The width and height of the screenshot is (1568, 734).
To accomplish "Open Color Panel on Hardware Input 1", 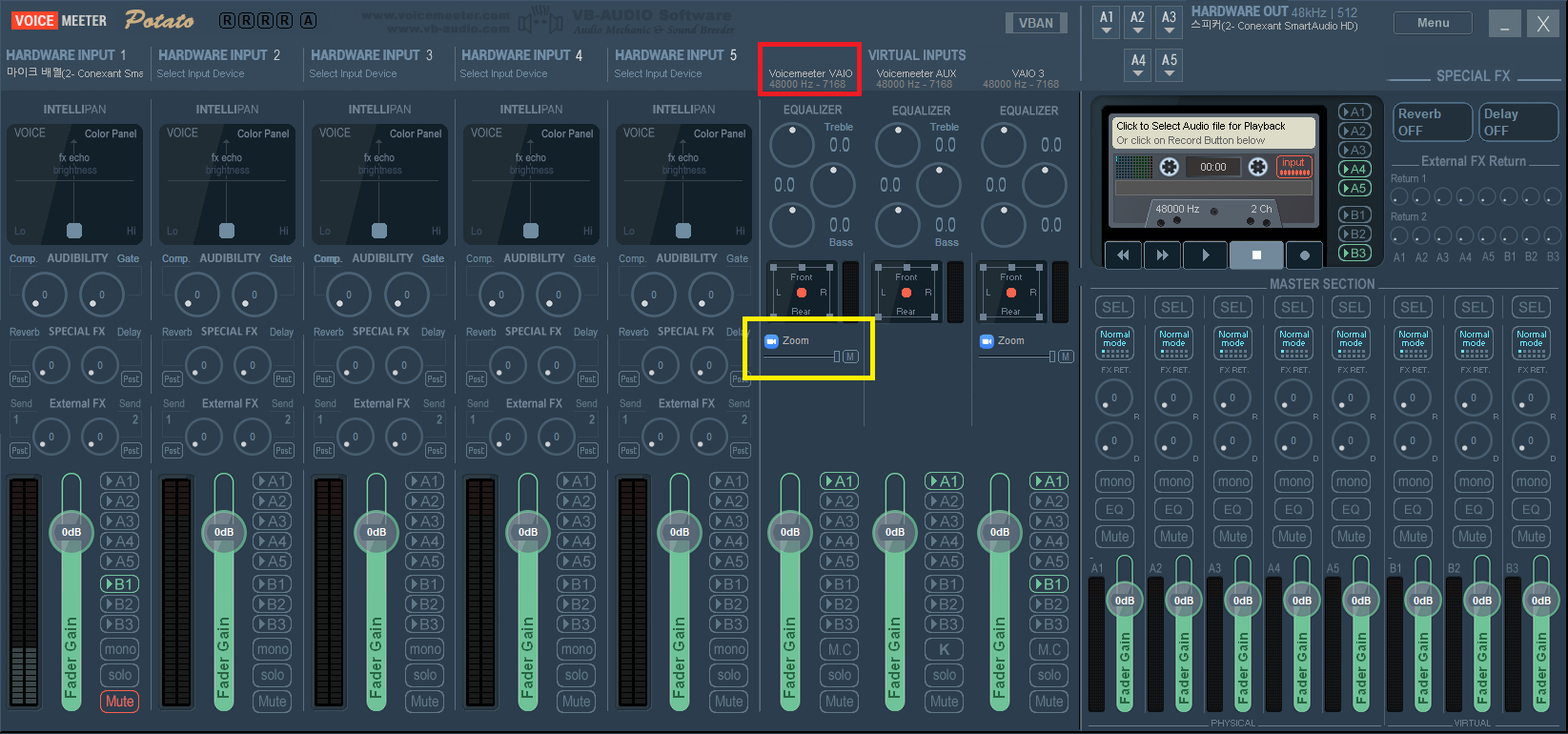I will [111, 133].
